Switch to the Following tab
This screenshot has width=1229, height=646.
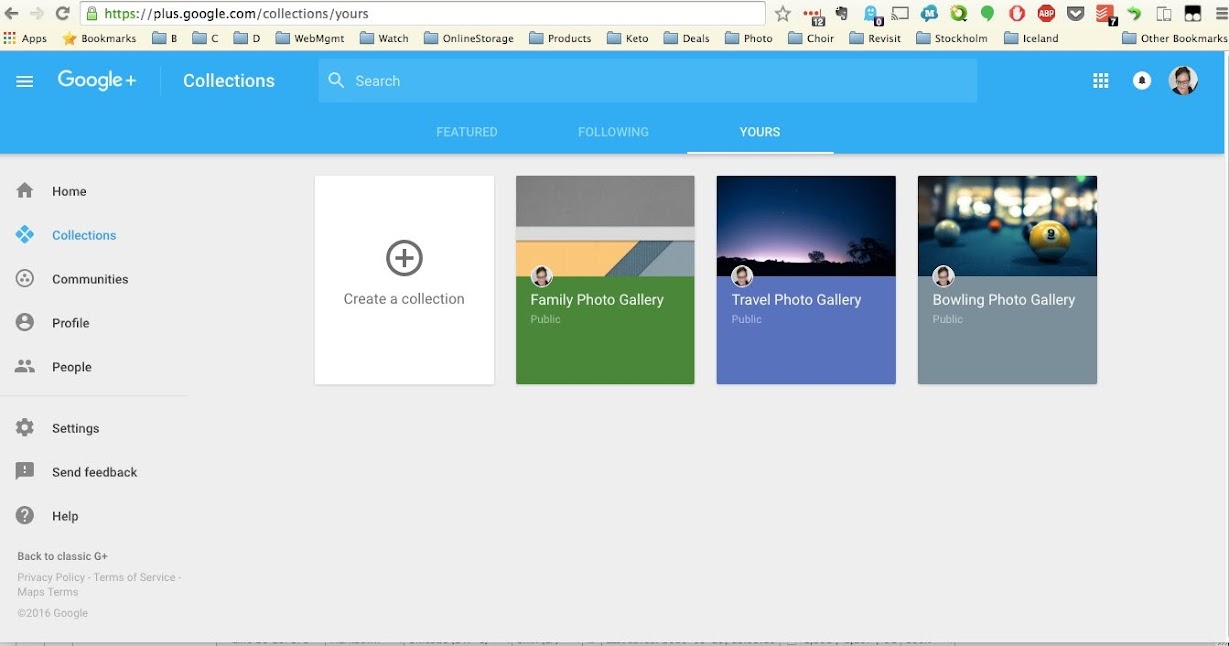(613, 132)
